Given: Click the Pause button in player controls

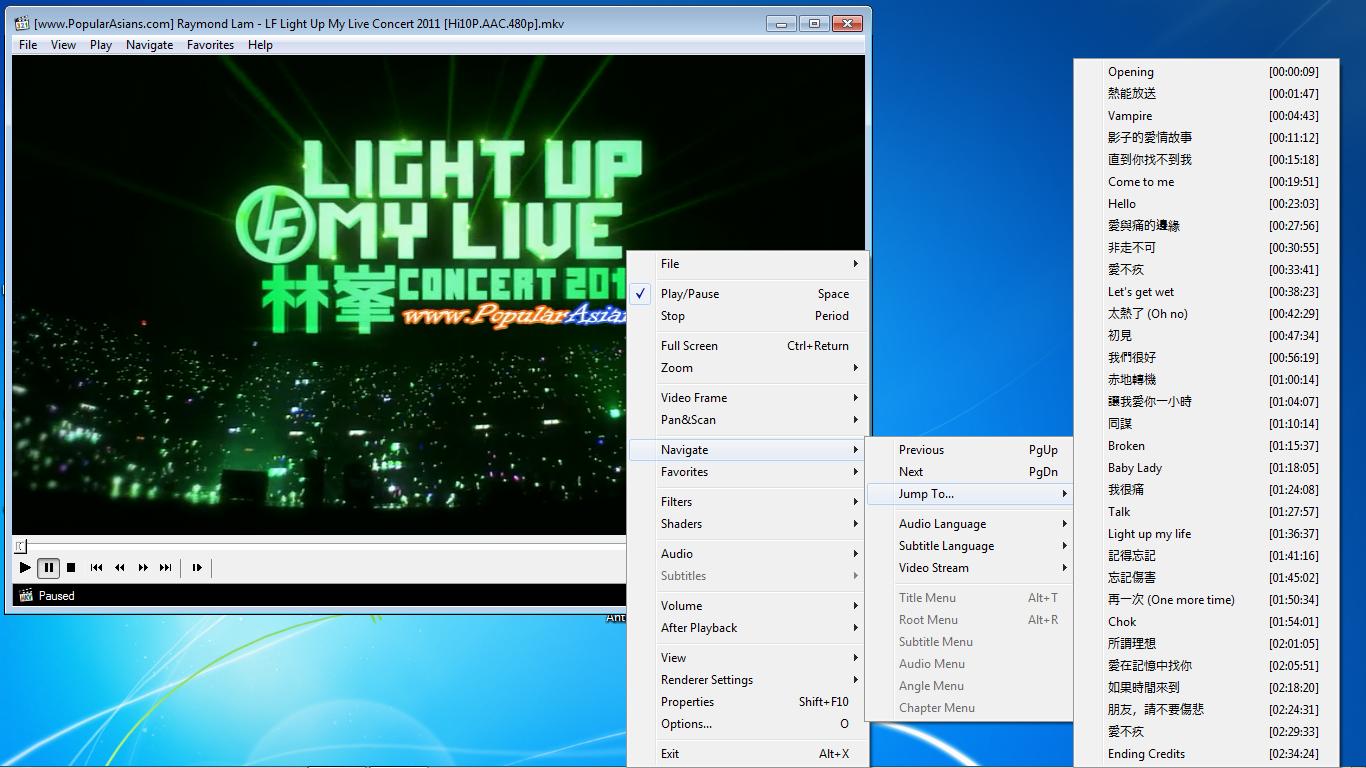Looking at the screenshot, I should tap(49, 568).
